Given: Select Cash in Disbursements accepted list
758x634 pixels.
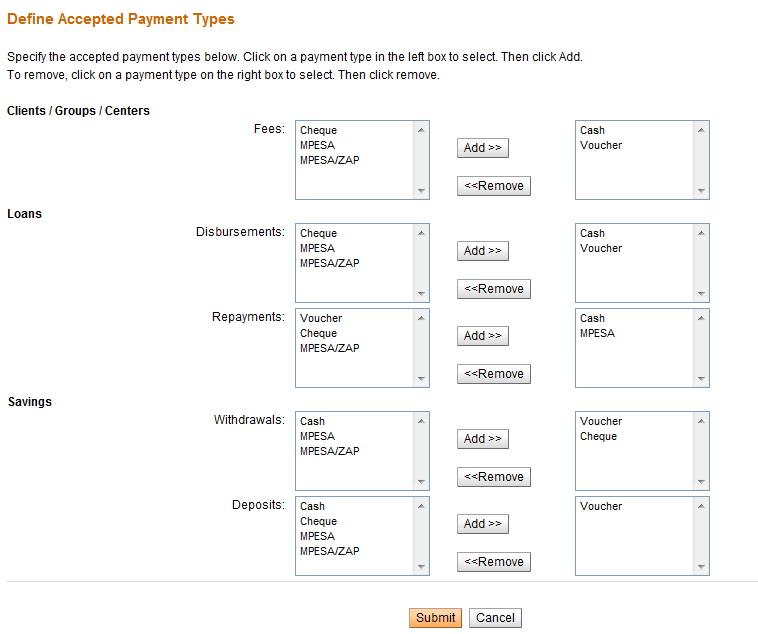Looking at the screenshot, I should (x=593, y=233).
